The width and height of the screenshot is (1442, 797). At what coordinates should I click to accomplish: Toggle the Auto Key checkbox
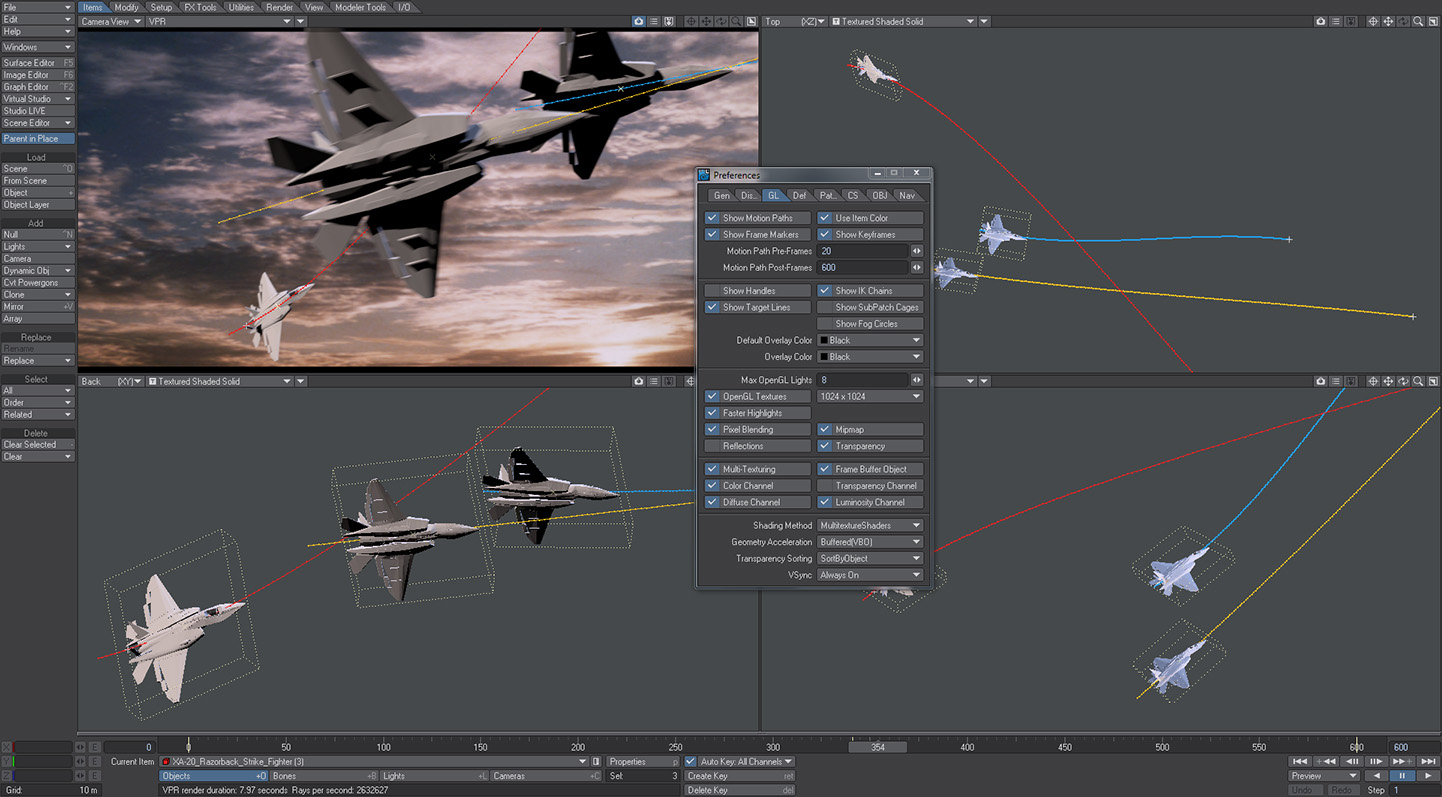[691, 762]
